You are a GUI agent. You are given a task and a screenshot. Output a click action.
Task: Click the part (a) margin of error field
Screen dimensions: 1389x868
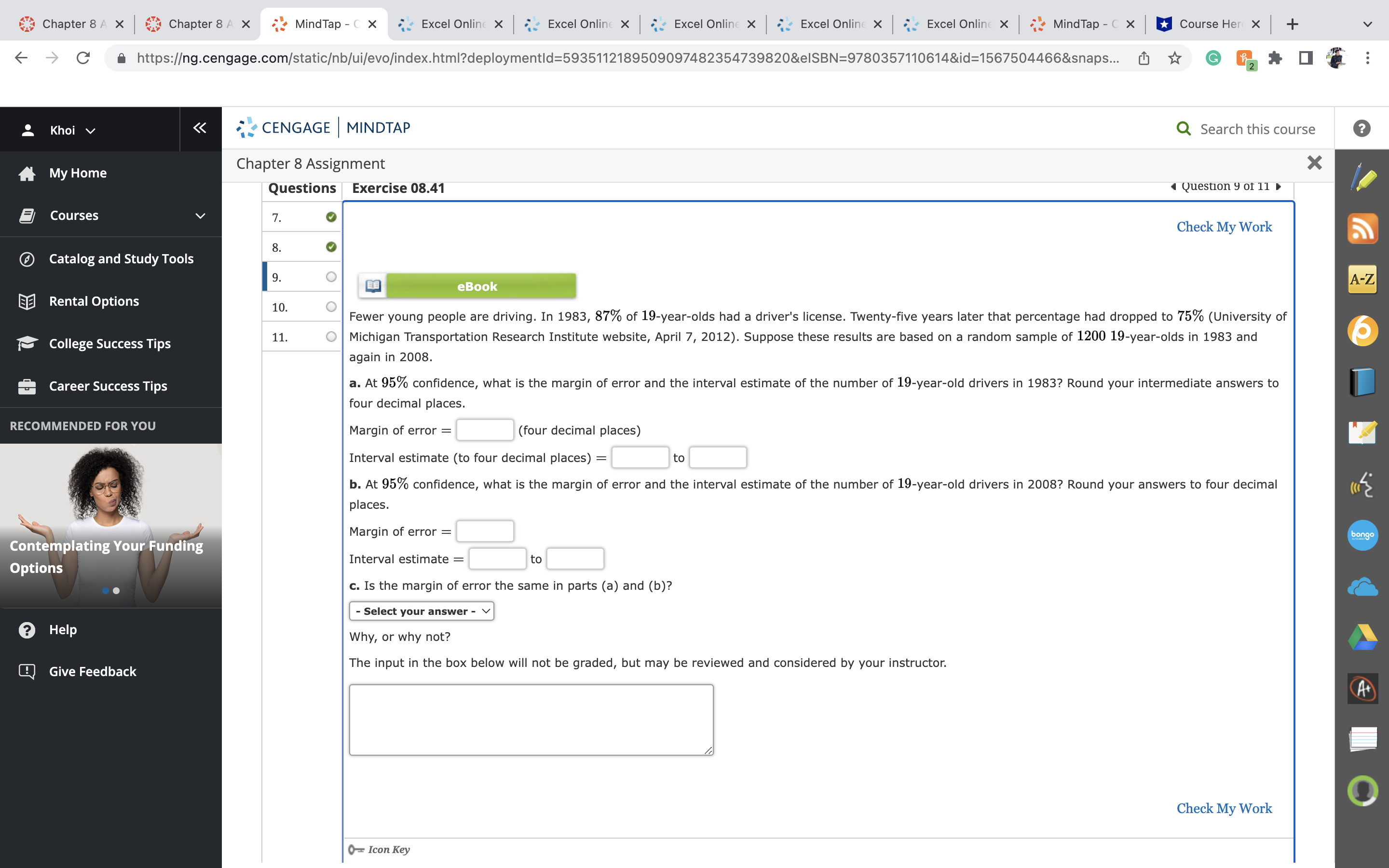click(x=484, y=430)
